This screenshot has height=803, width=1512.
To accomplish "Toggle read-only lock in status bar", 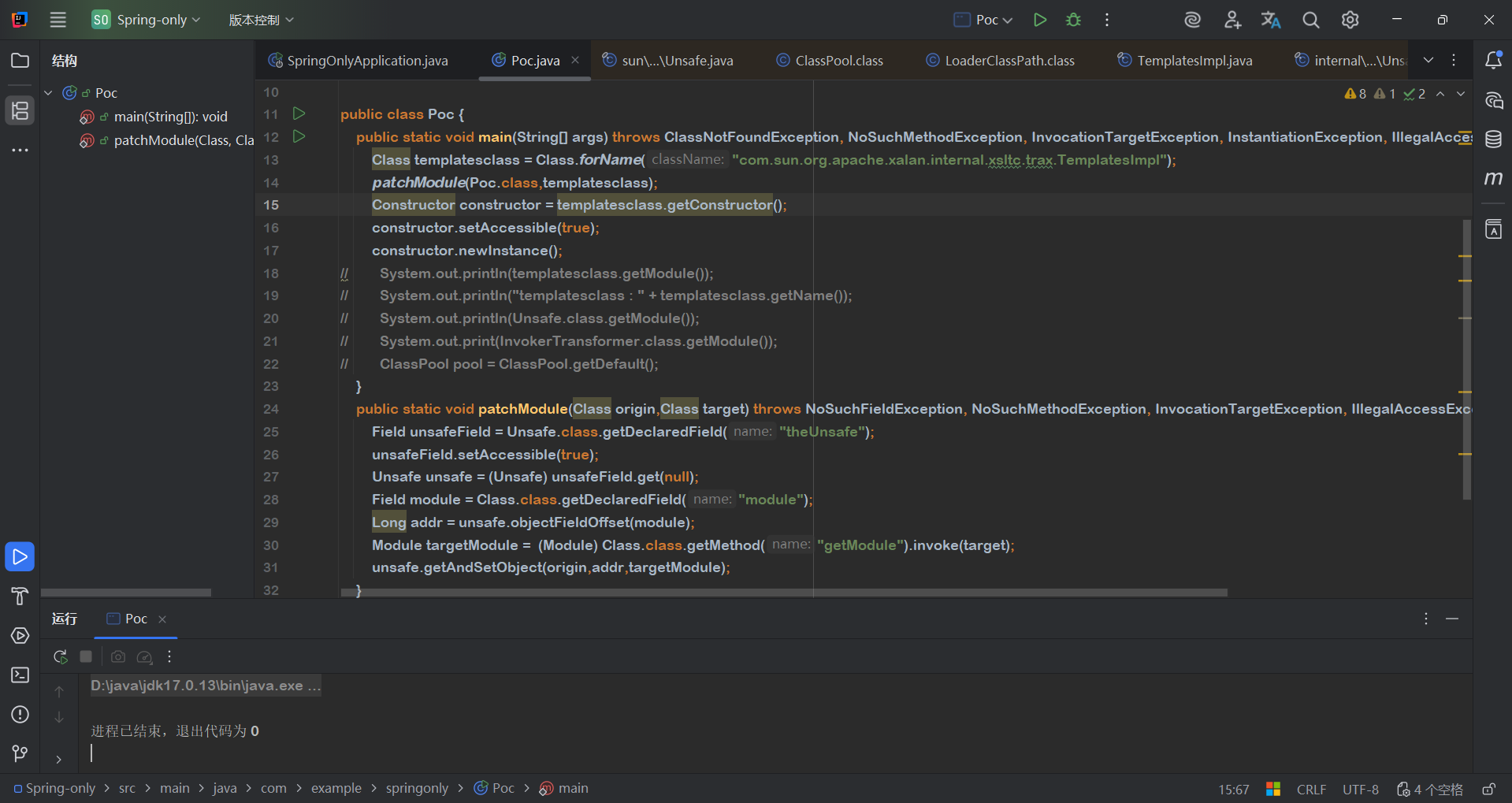I will [1488, 789].
